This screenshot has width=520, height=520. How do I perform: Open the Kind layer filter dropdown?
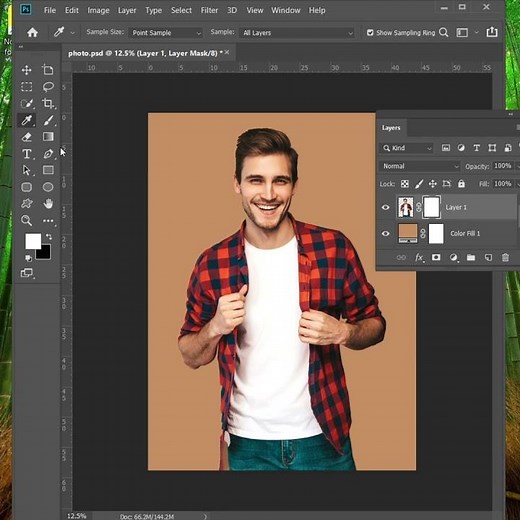click(x=406, y=148)
